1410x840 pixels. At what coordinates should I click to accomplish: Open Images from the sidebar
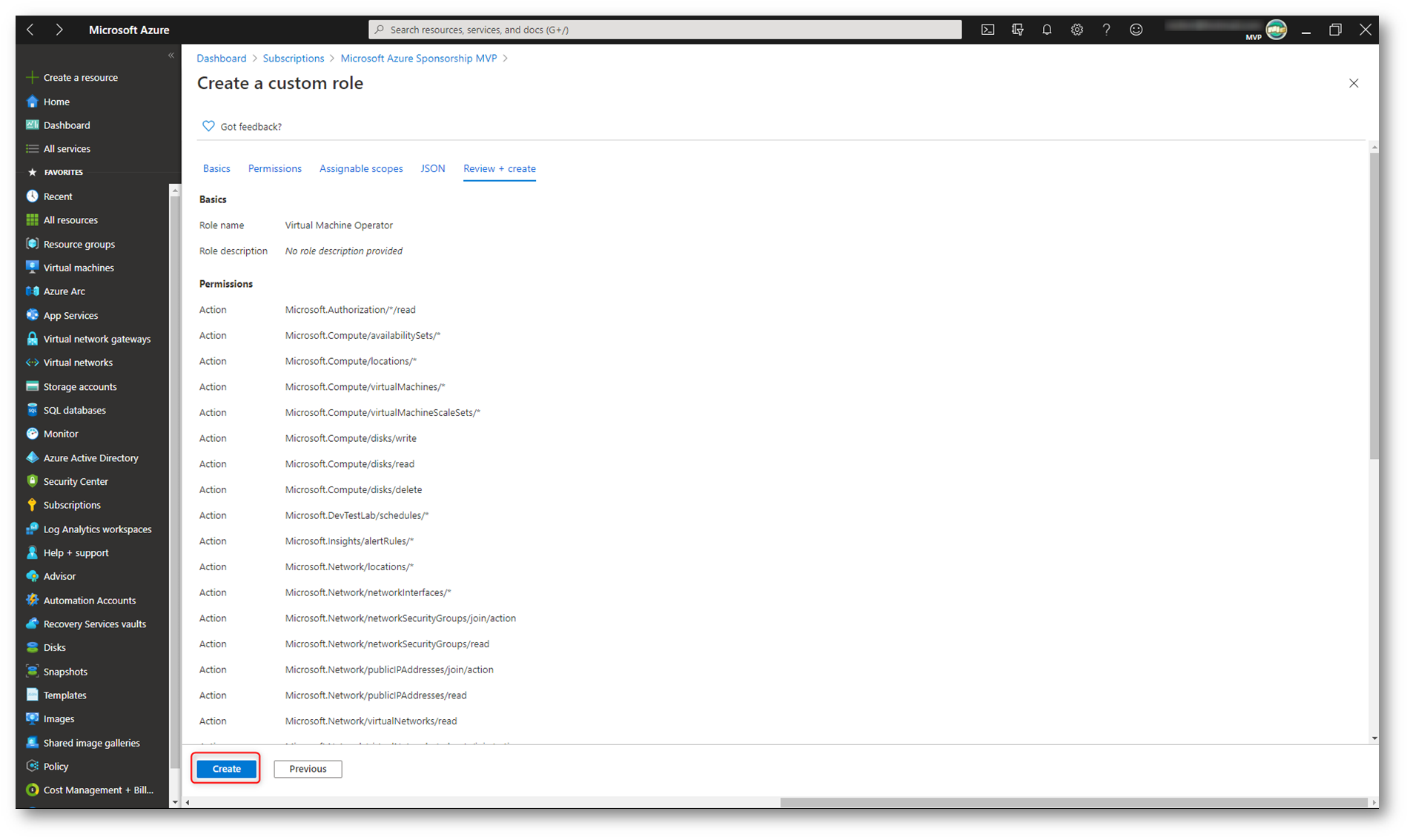[x=59, y=718]
